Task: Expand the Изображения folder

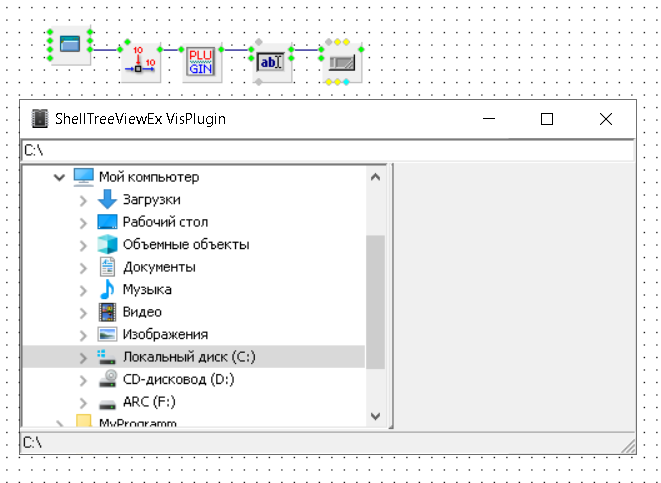Action: pos(83,335)
